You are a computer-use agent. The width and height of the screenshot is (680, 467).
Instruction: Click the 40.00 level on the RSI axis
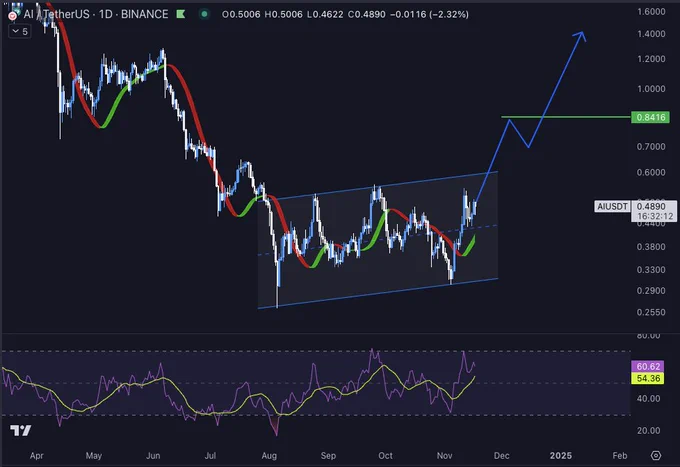point(648,398)
